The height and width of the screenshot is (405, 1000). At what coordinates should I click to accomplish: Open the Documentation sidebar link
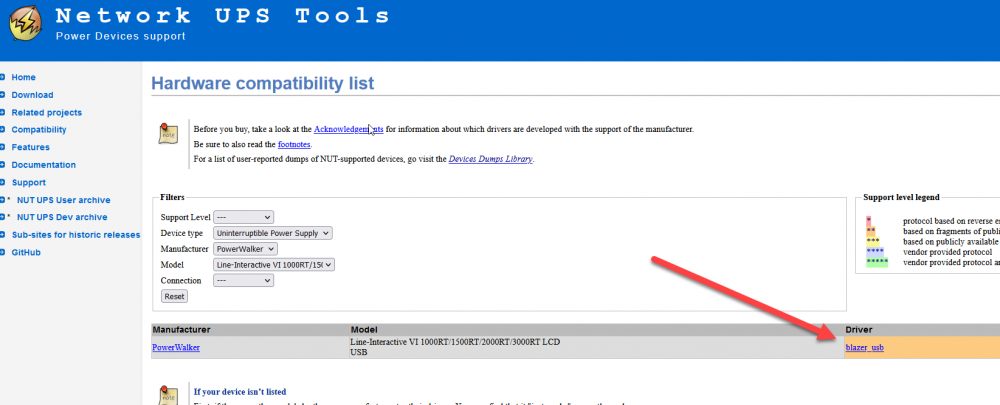(x=43, y=165)
